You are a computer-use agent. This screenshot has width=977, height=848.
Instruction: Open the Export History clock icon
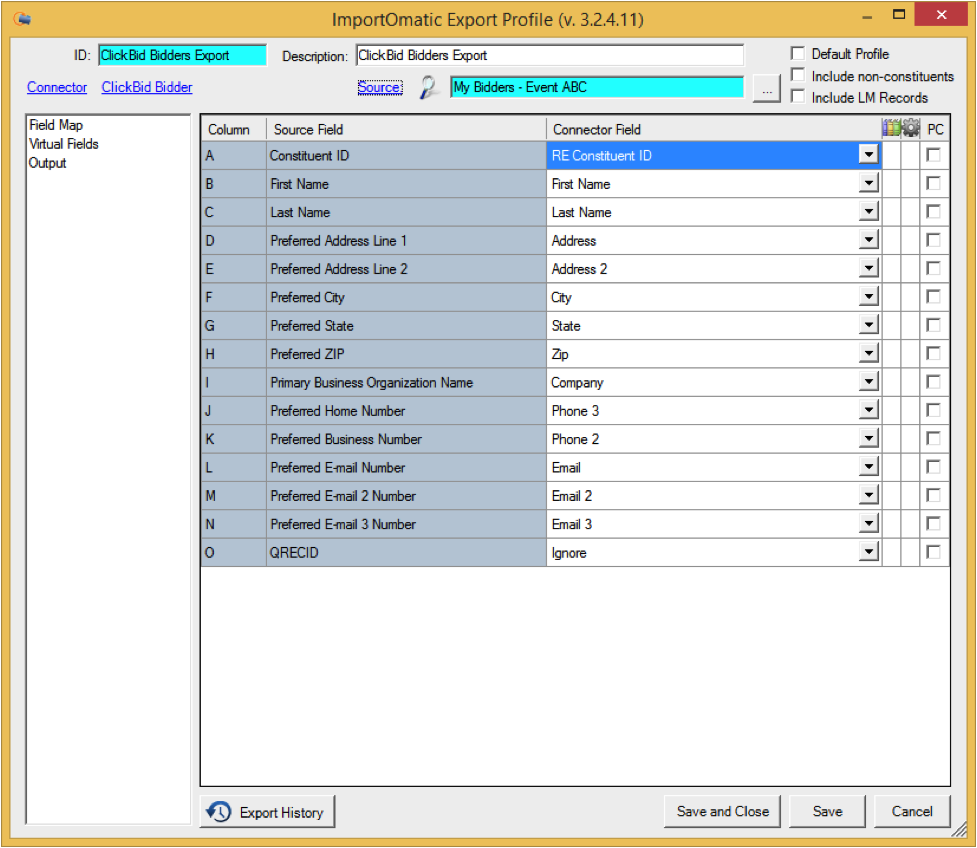(219, 811)
